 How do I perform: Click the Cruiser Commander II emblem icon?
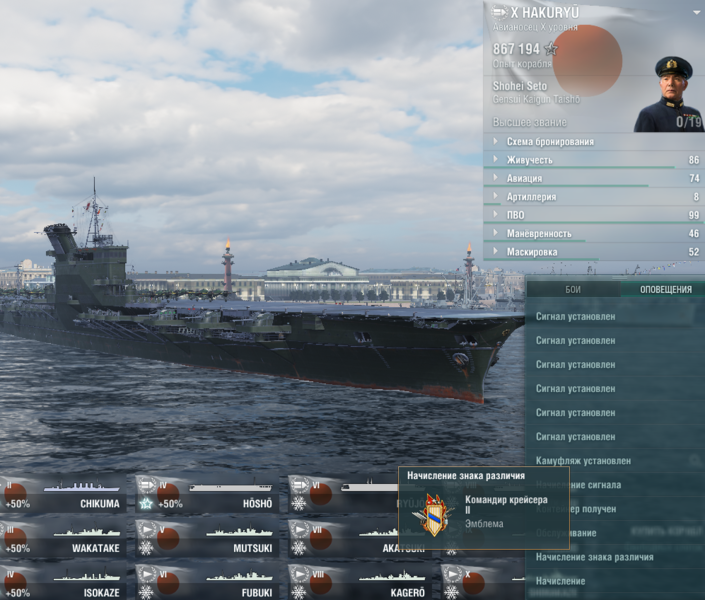coord(433,513)
